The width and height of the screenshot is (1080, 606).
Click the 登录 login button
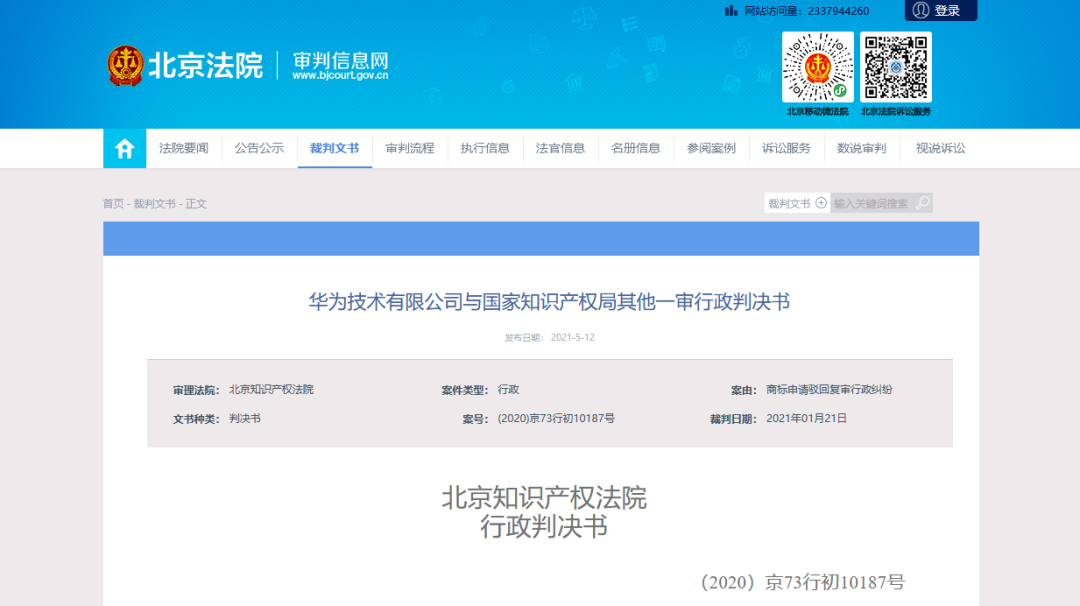click(946, 11)
